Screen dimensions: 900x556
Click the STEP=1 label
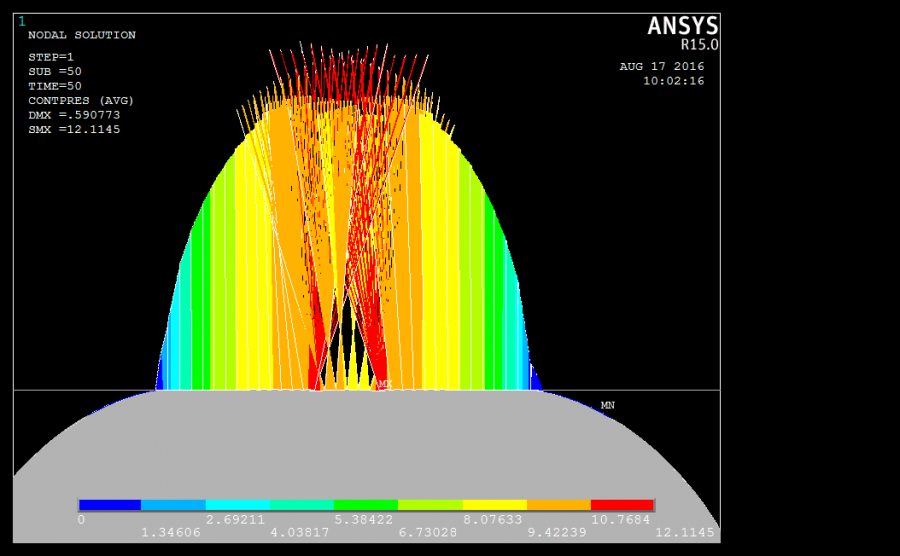click(x=51, y=57)
